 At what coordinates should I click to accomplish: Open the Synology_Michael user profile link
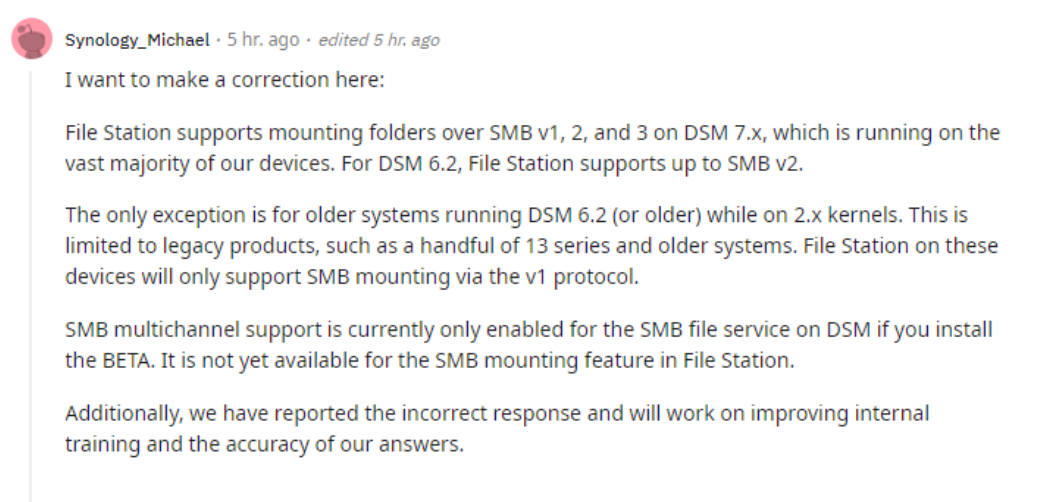coord(137,40)
